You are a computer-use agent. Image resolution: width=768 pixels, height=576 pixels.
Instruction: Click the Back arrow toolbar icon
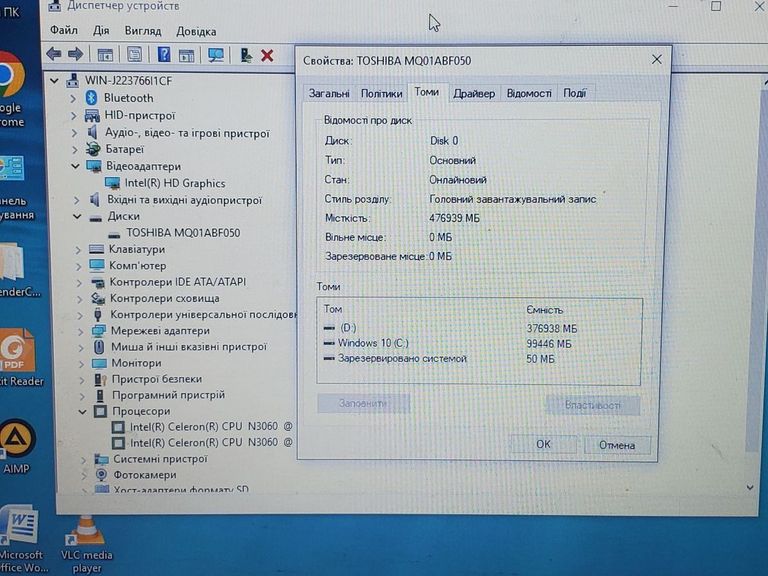point(53,54)
